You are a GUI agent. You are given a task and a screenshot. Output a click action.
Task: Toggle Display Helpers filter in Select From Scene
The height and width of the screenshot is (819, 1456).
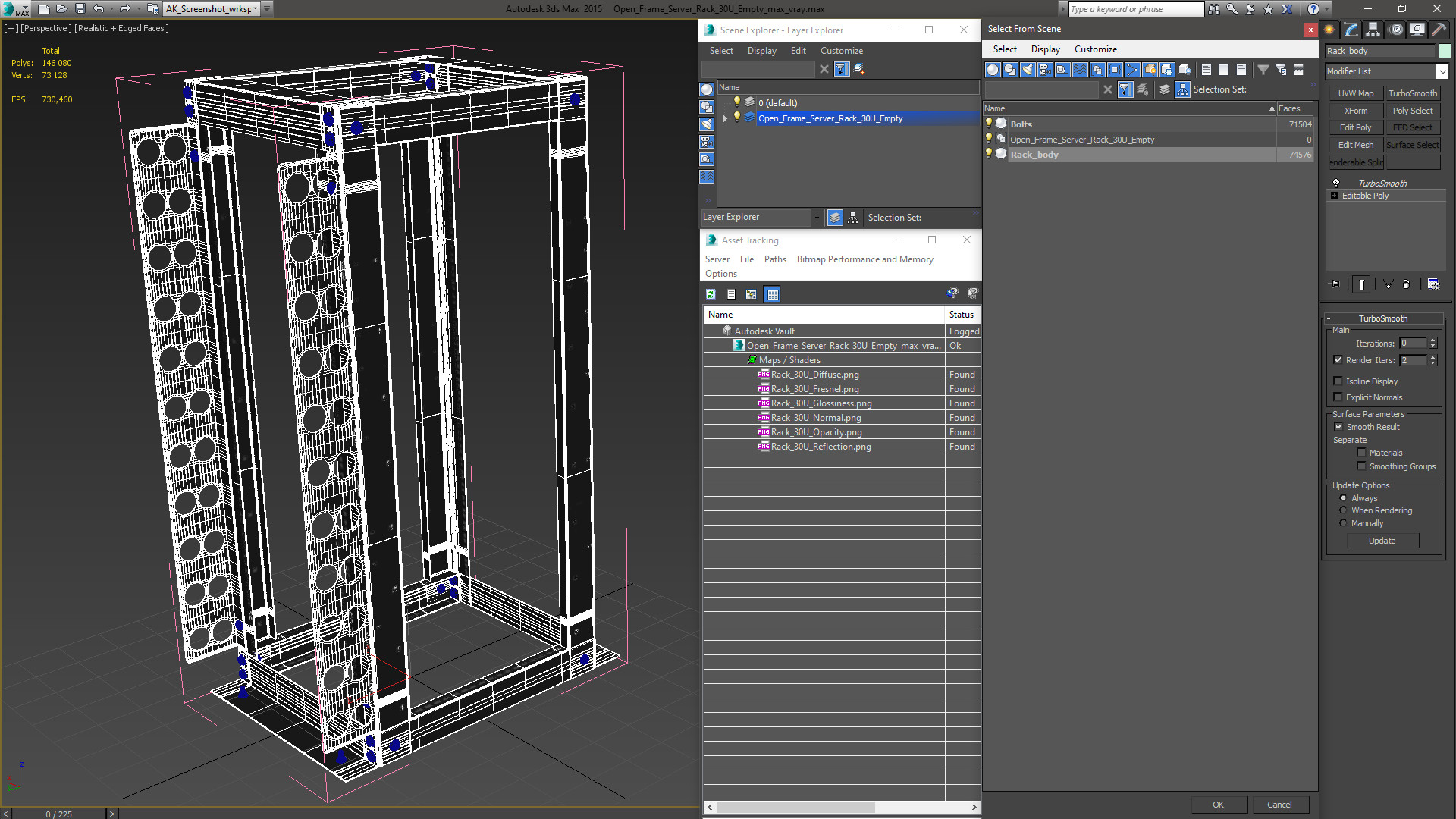pyautogui.click(x=1062, y=70)
